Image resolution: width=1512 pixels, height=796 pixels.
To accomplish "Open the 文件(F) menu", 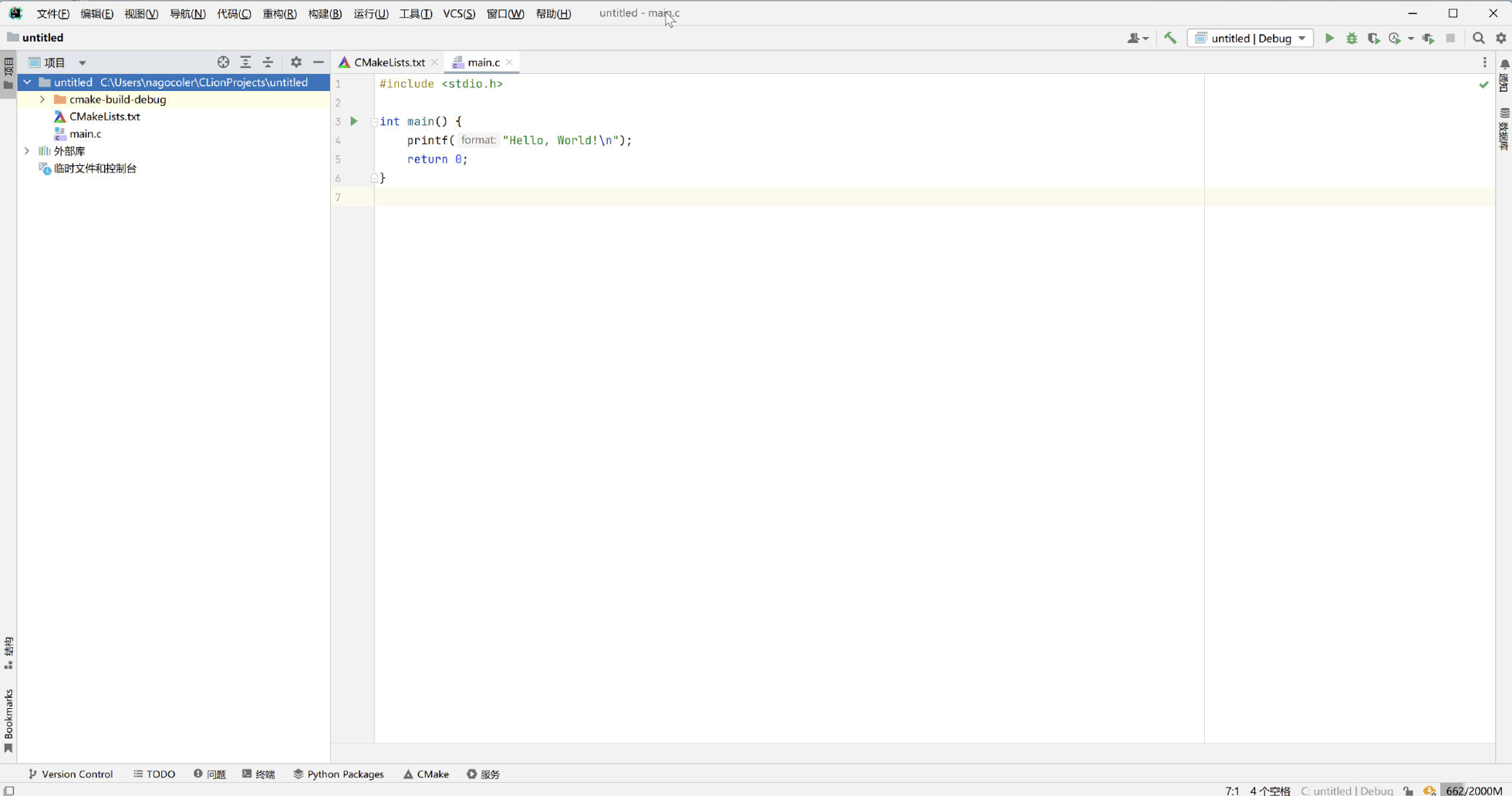I will pos(53,14).
